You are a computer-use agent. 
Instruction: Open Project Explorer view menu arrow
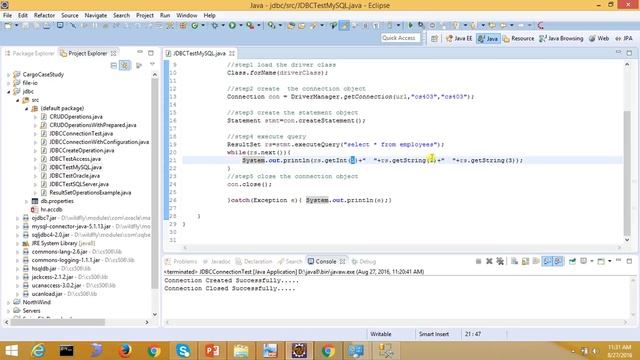pyautogui.click(x=152, y=64)
